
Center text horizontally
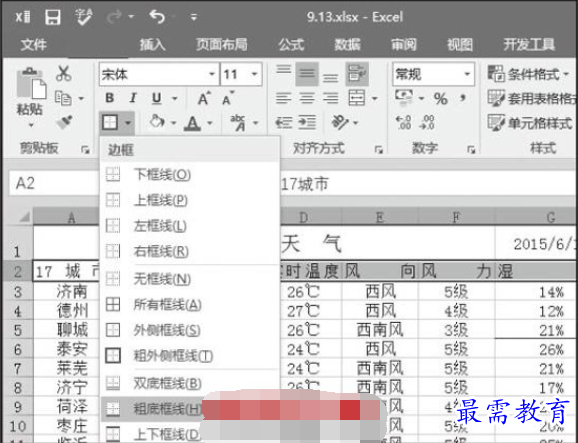tap(307, 98)
